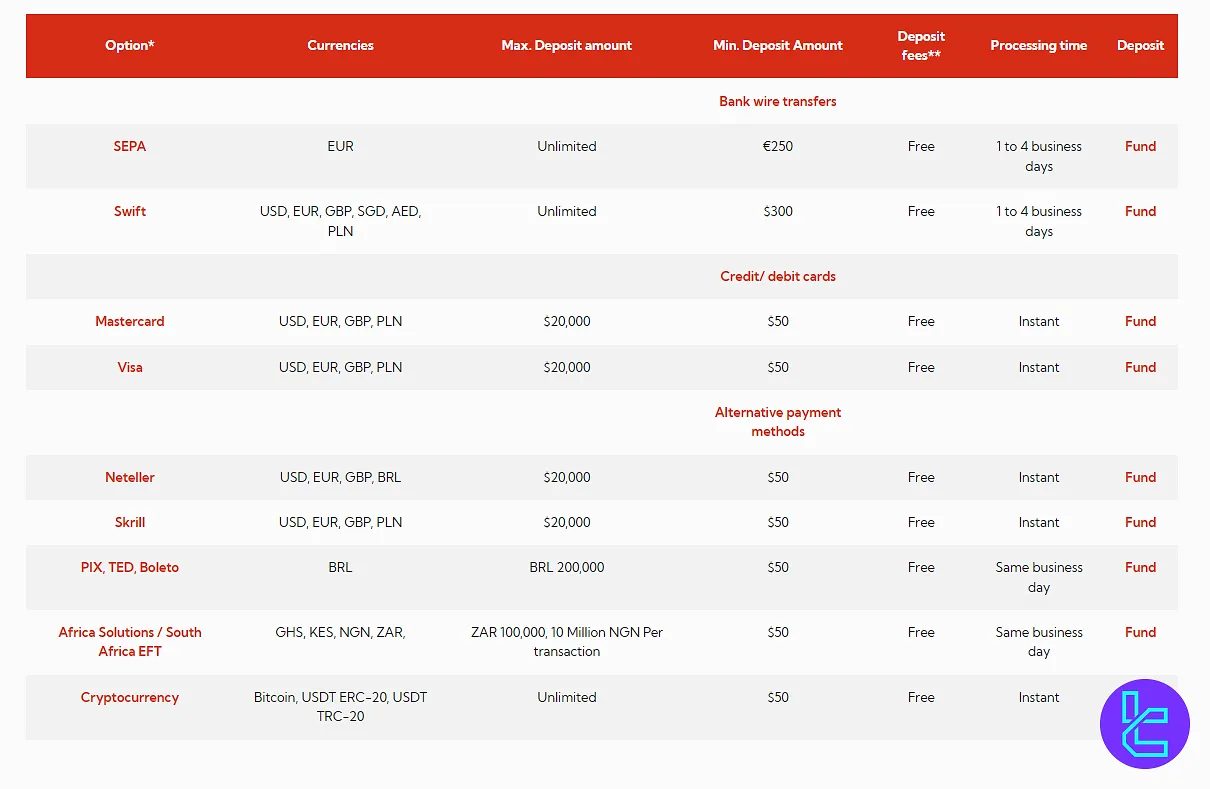Click Same business day in PIX row
This screenshot has height=789, width=1210.
(1039, 577)
